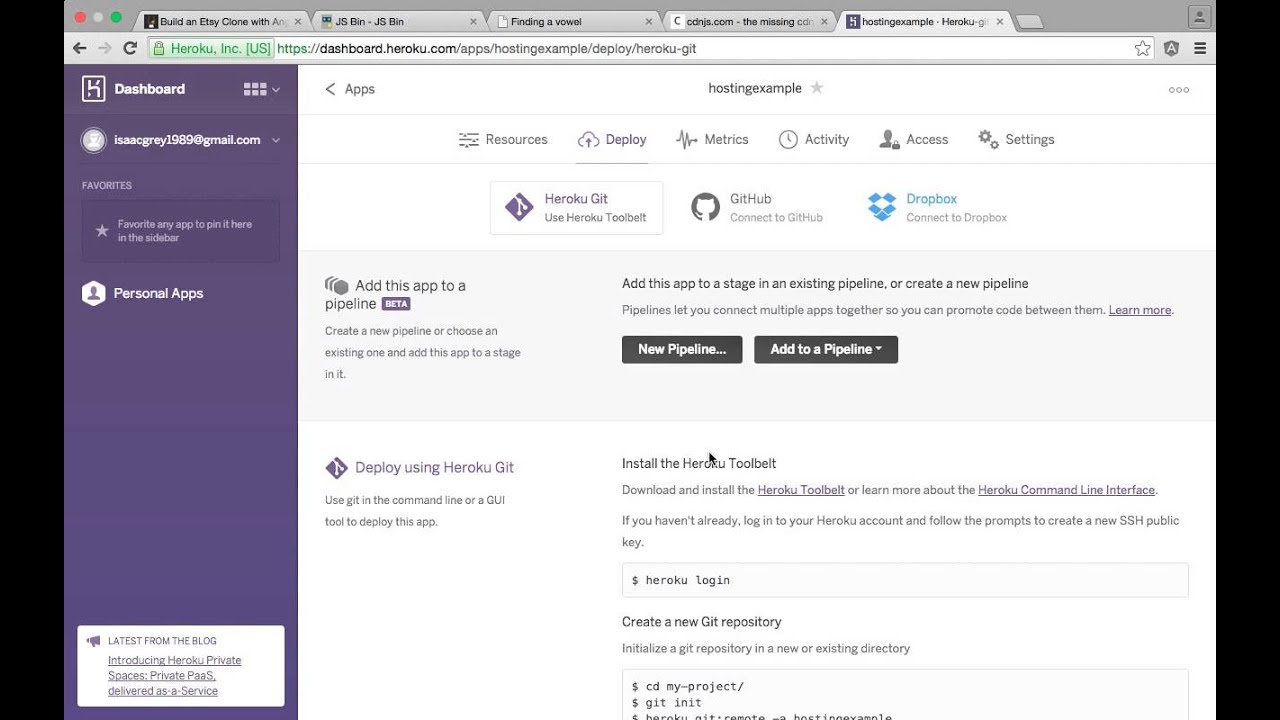
Task: Open the Learn more pipelines link
Action: pos(1140,310)
